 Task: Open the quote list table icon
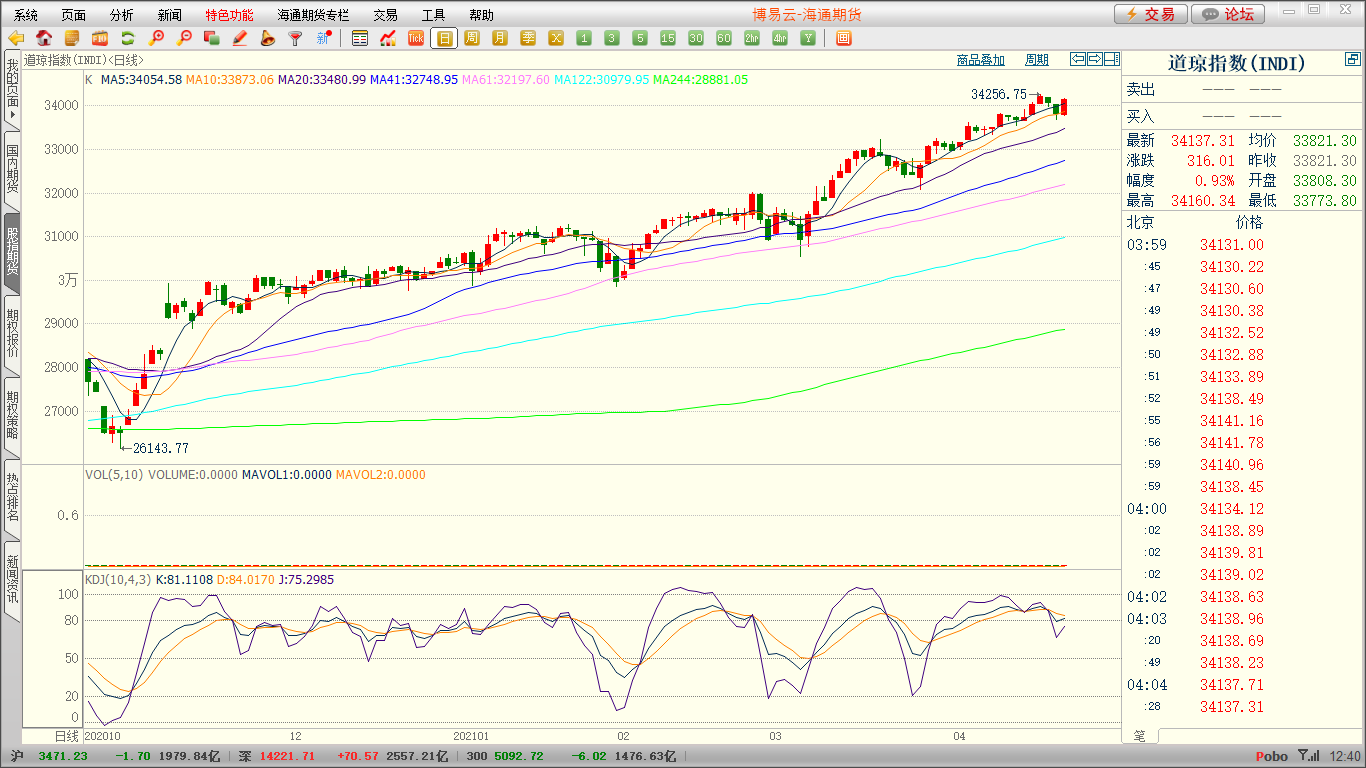click(360, 38)
